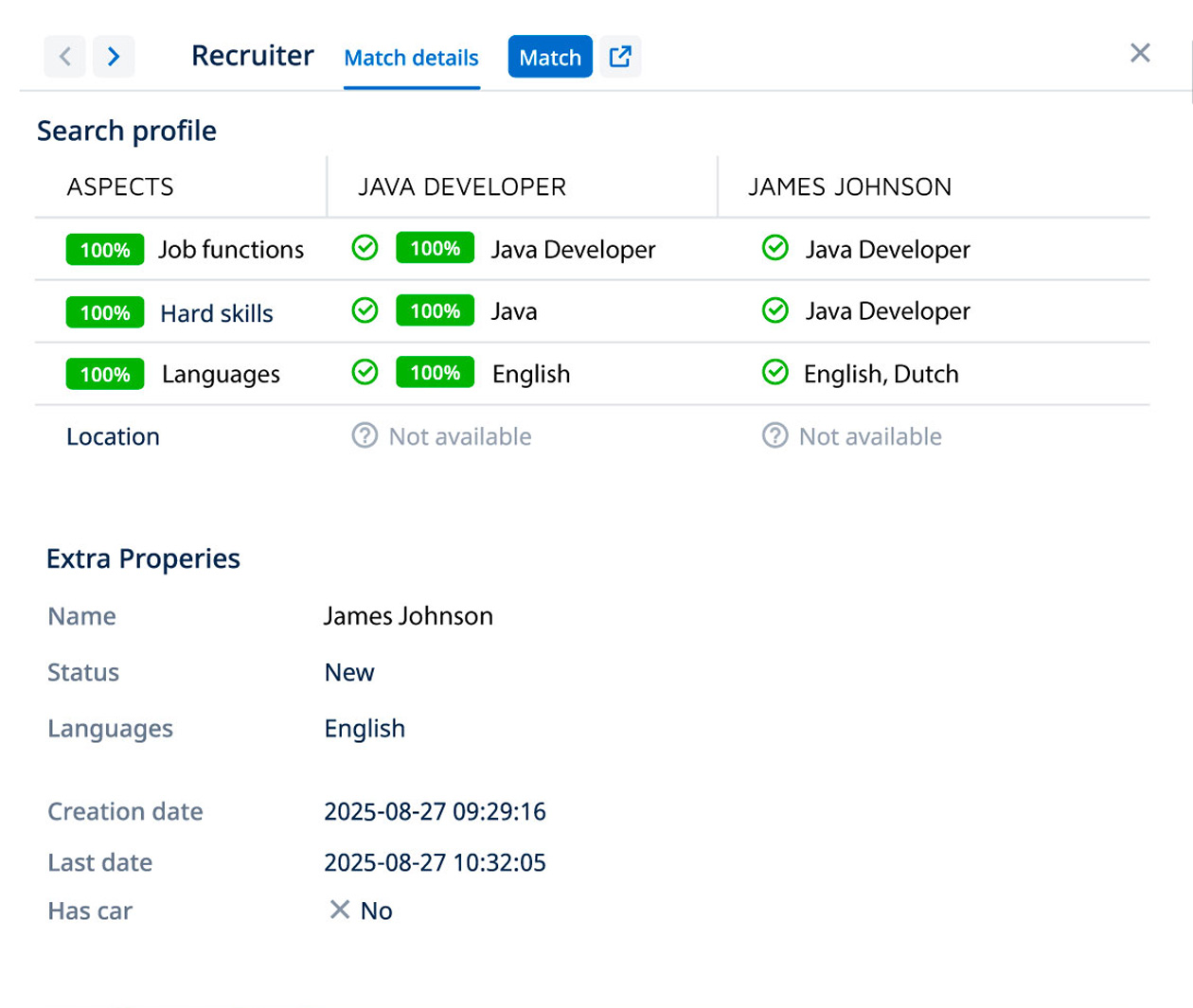Select the Languages aspect label
The height and width of the screenshot is (1008, 1193).
(x=221, y=375)
